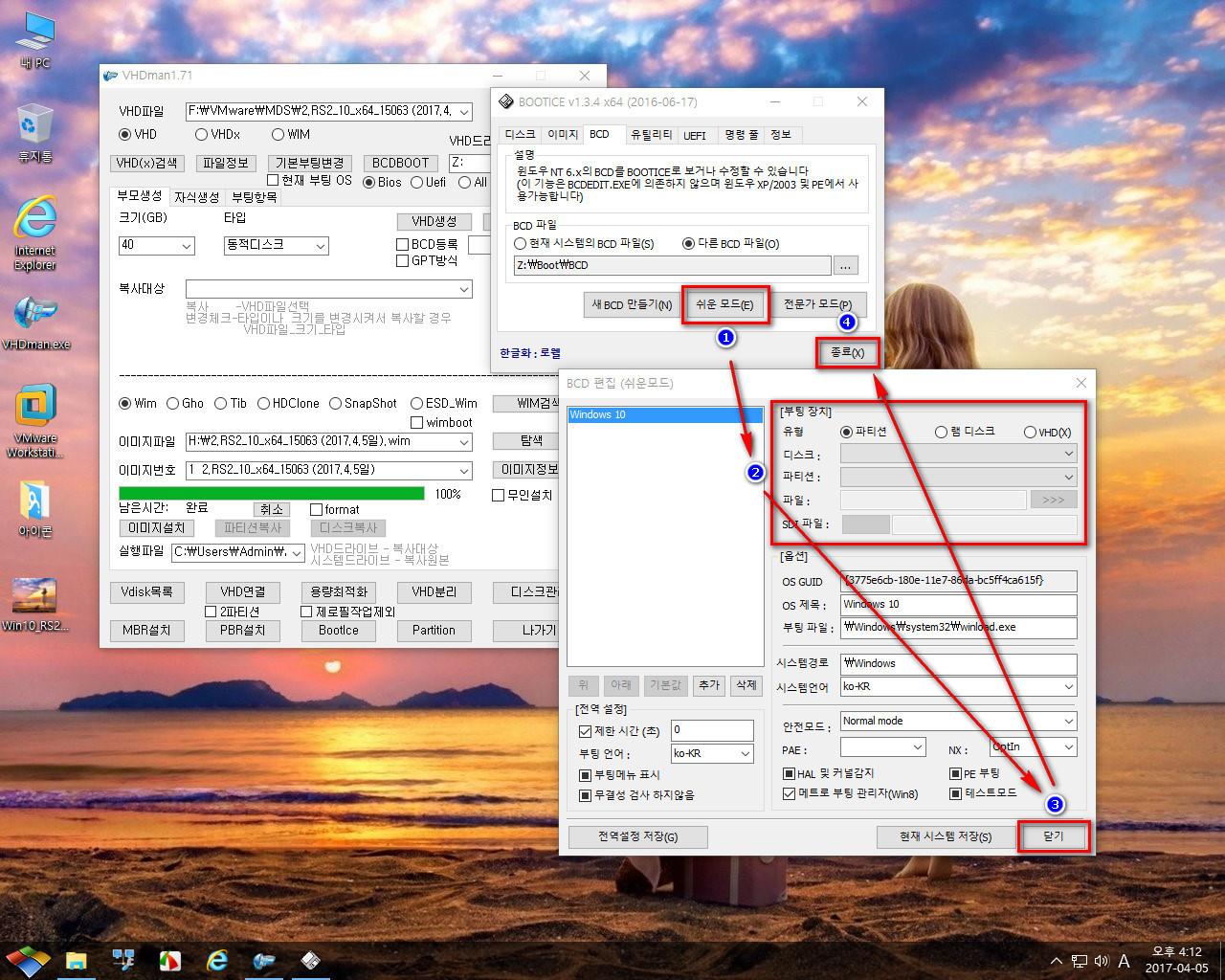Open the 휴지통 recycle bin icon
Screen dimensions: 1225x980
click(34, 133)
